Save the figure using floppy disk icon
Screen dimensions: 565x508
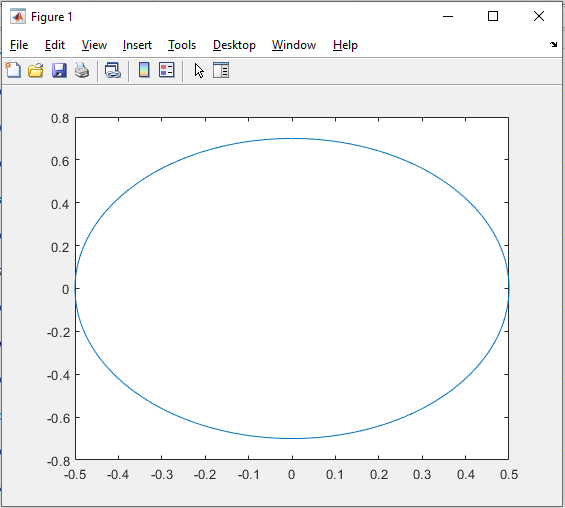click(59, 70)
